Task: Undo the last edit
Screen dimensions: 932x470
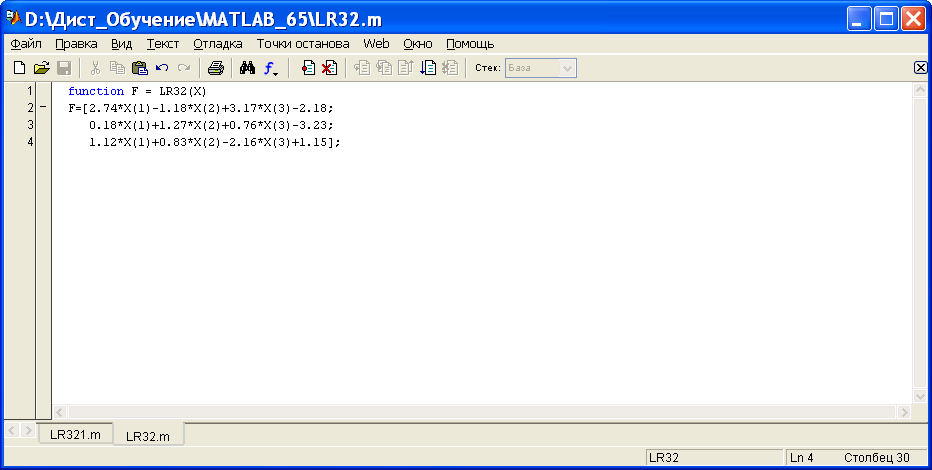Action: pyautogui.click(x=162, y=68)
